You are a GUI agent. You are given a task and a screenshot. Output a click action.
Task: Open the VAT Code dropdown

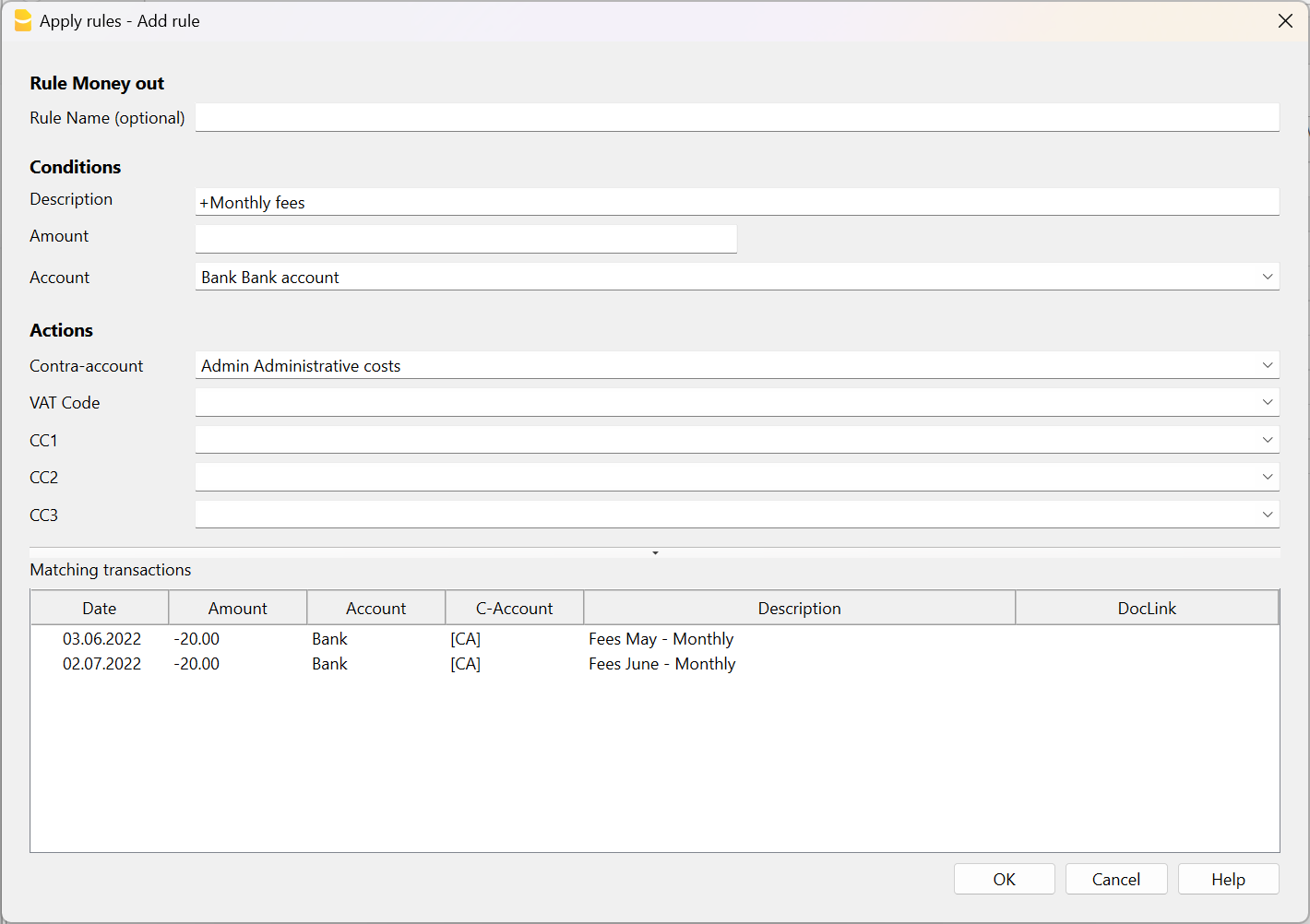click(1267, 403)
